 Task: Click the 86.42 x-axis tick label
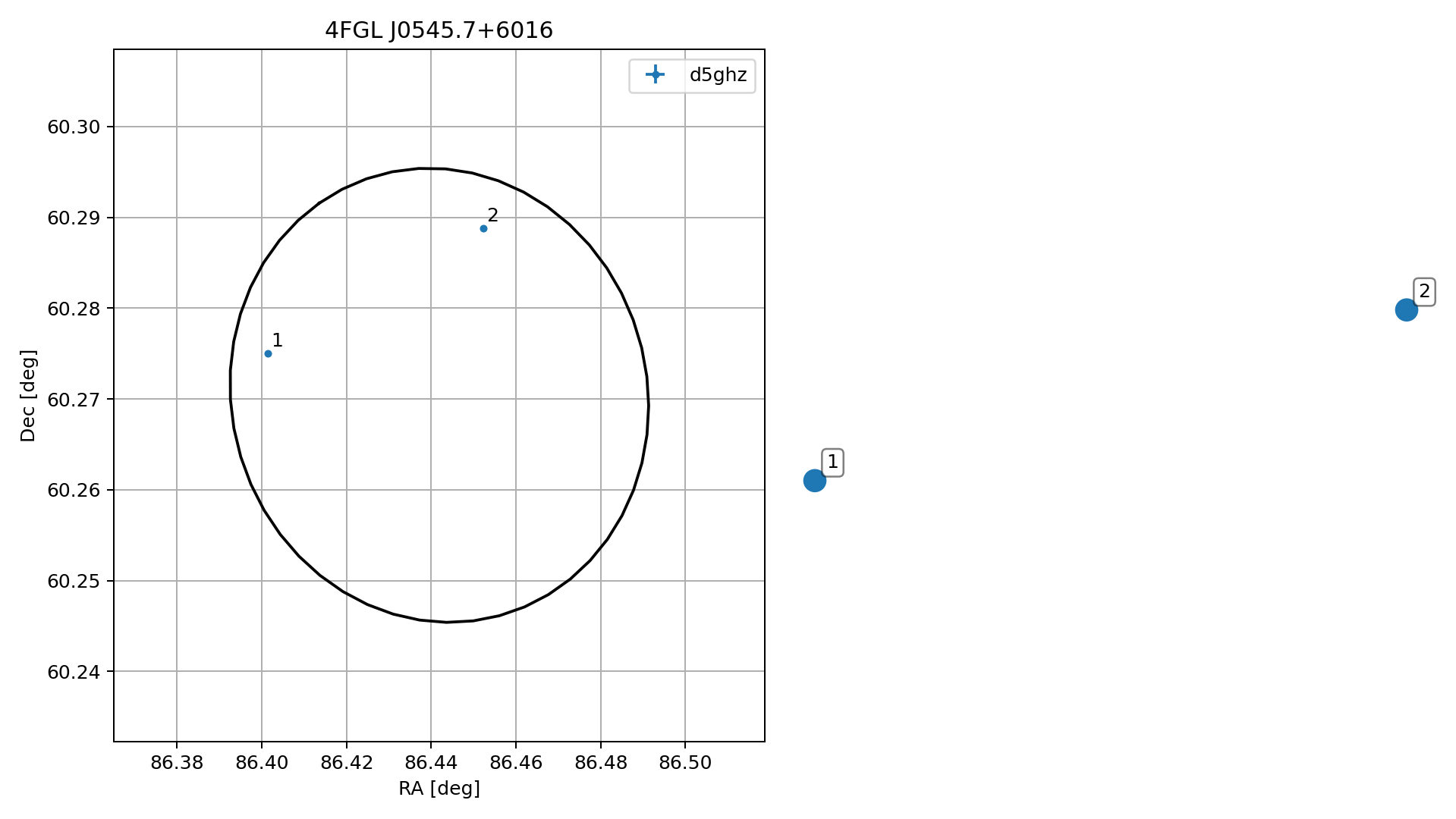tap(347, 763)
